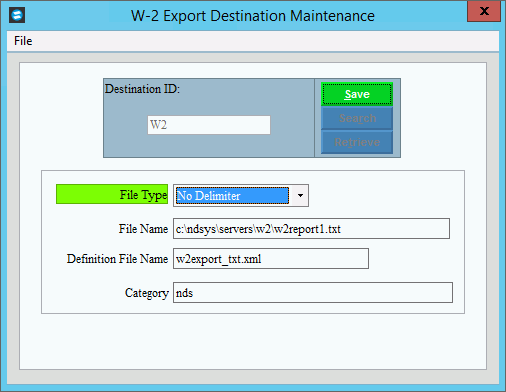Click the application icon in title bar
The width and height of the screenshot is (506, 392).
pos(17,15)
